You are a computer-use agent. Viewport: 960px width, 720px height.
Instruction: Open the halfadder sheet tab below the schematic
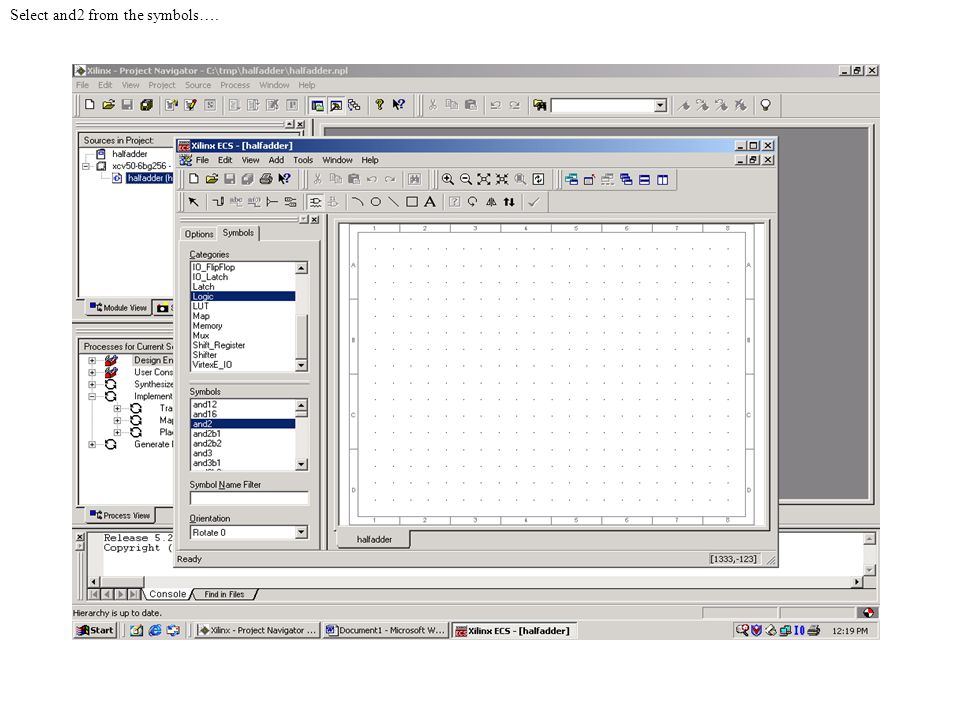coord(374,539)
